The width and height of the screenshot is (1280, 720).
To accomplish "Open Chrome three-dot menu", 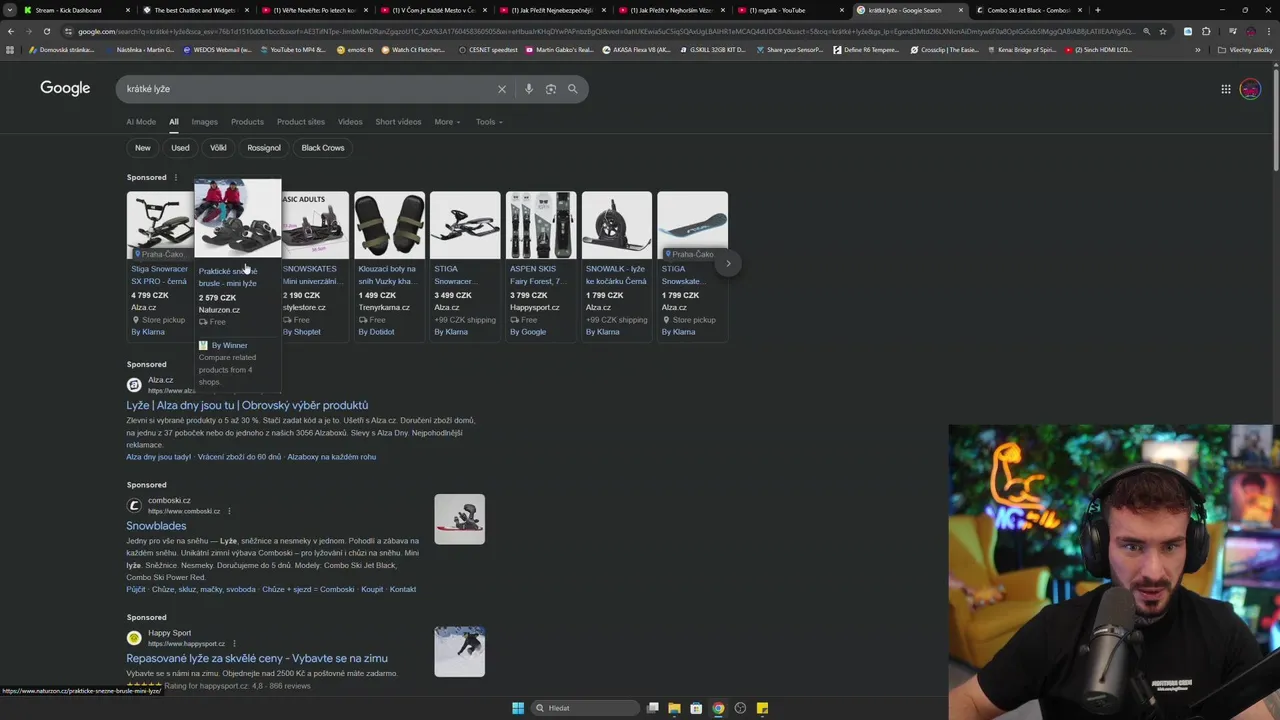I will pos(1269,31).
